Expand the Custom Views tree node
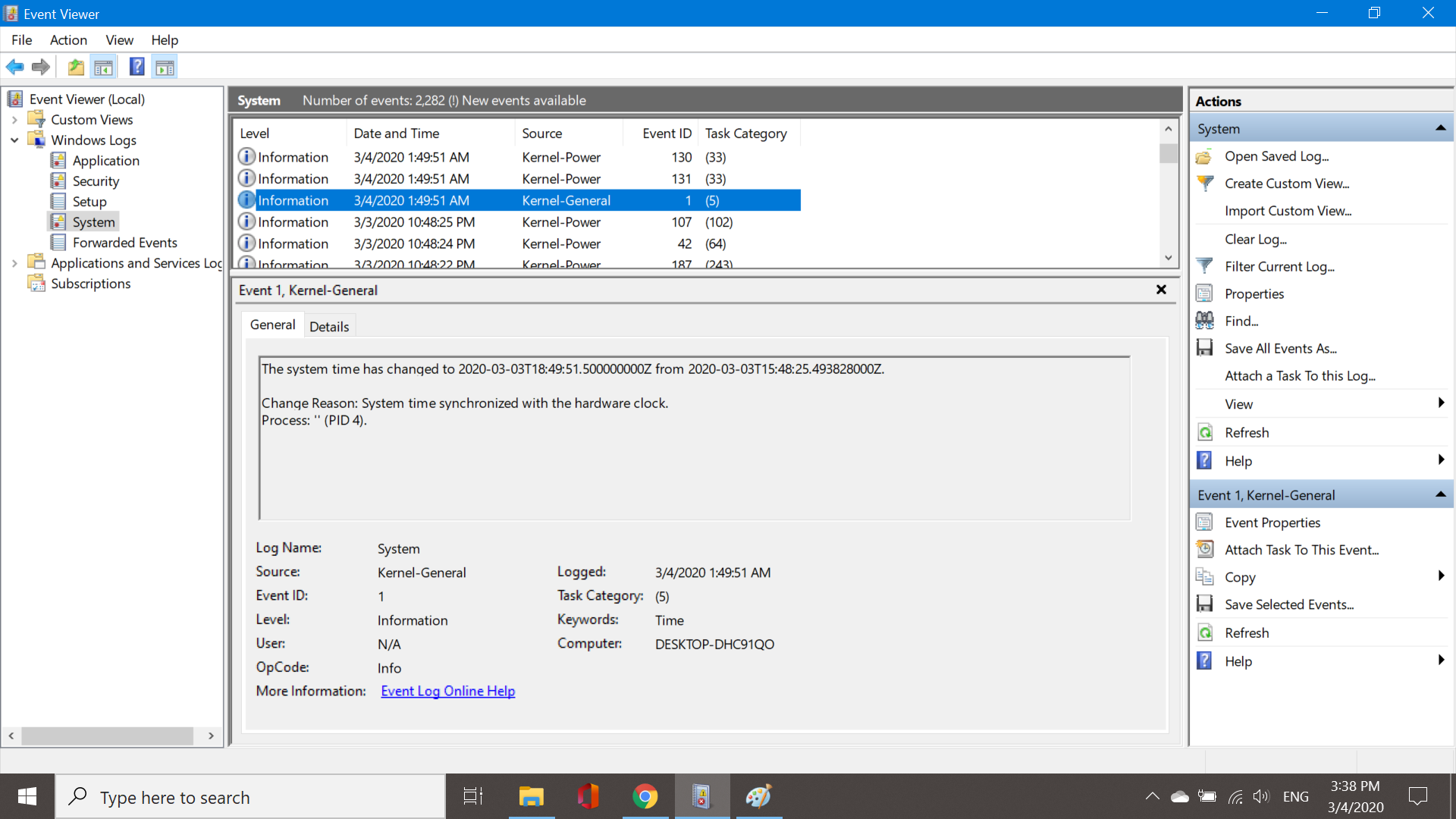 (x=14, y=120)
